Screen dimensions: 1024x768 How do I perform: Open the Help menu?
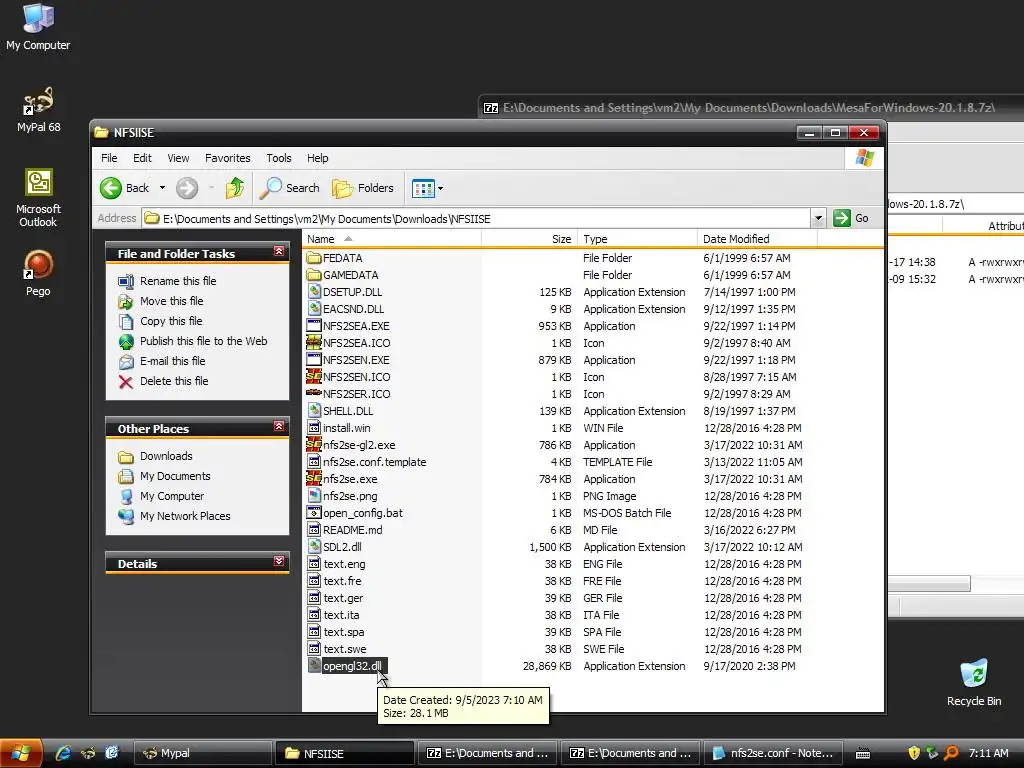[x=317, y=158]
